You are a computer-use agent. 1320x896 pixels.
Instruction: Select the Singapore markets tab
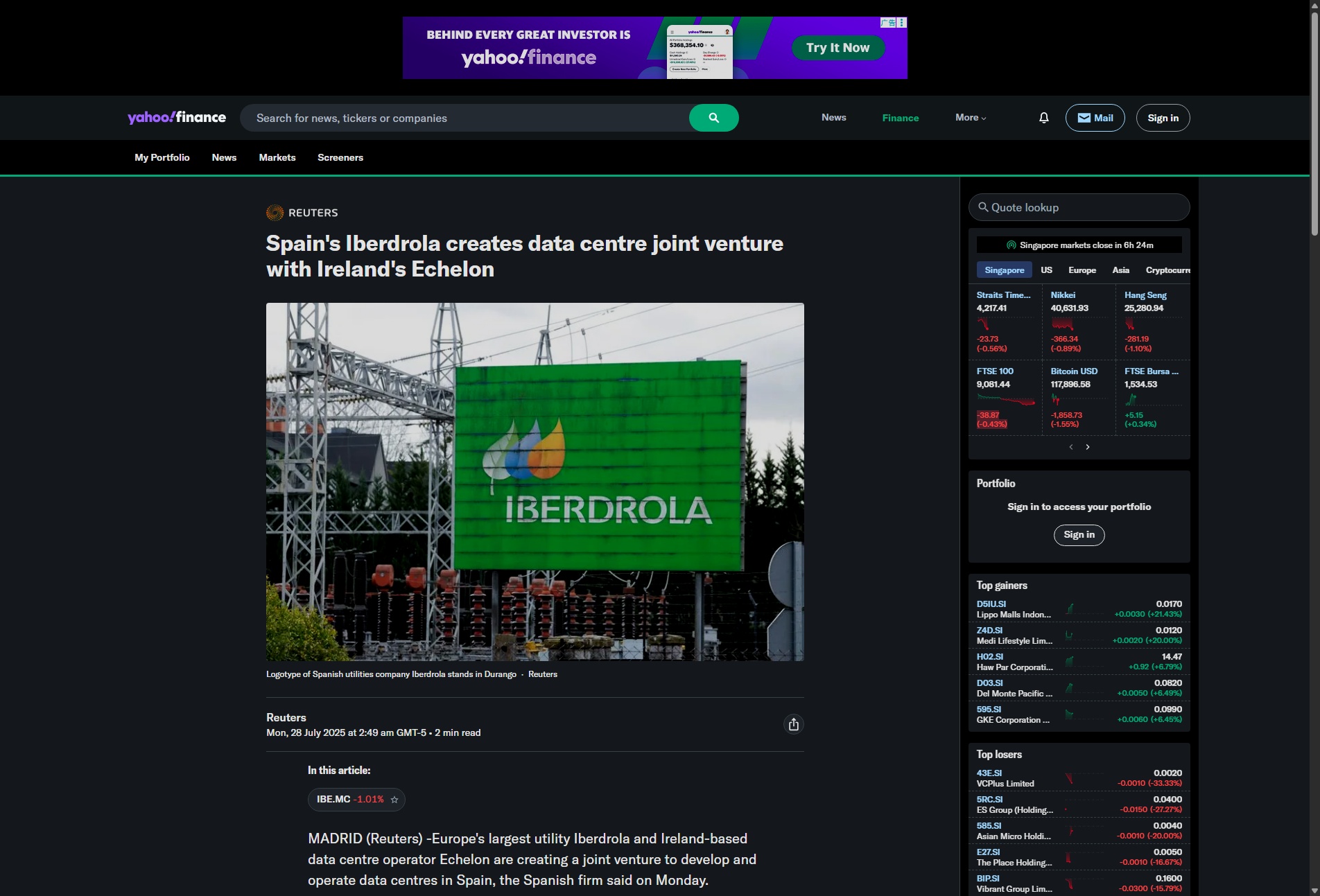(1004, 270)
